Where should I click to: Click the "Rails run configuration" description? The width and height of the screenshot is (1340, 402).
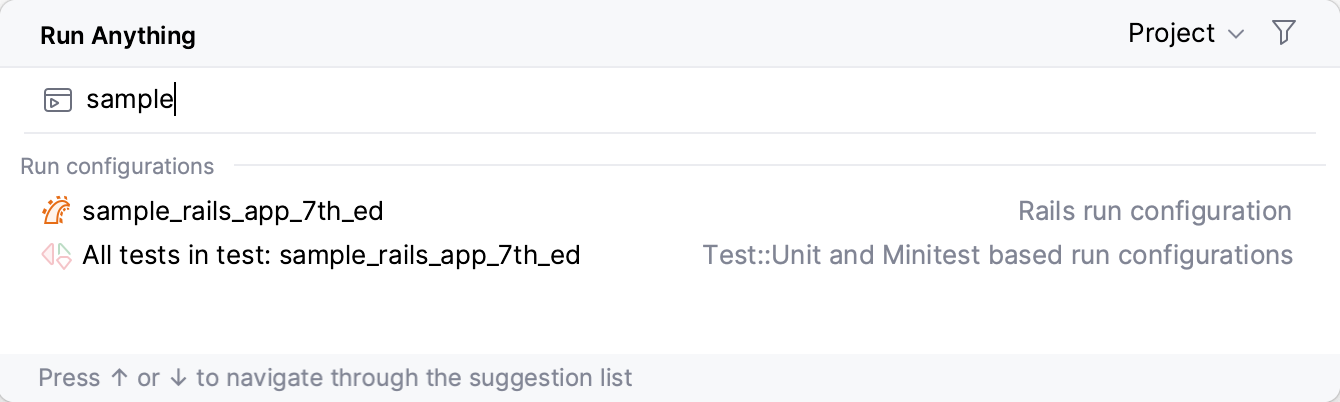tap(1154, 212)
